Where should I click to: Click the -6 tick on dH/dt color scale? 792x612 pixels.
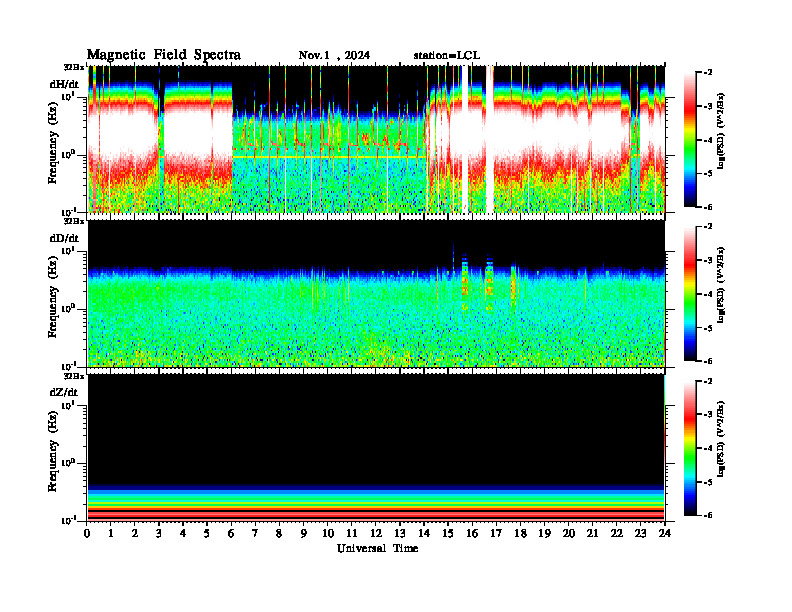click(x=708, y=207)
